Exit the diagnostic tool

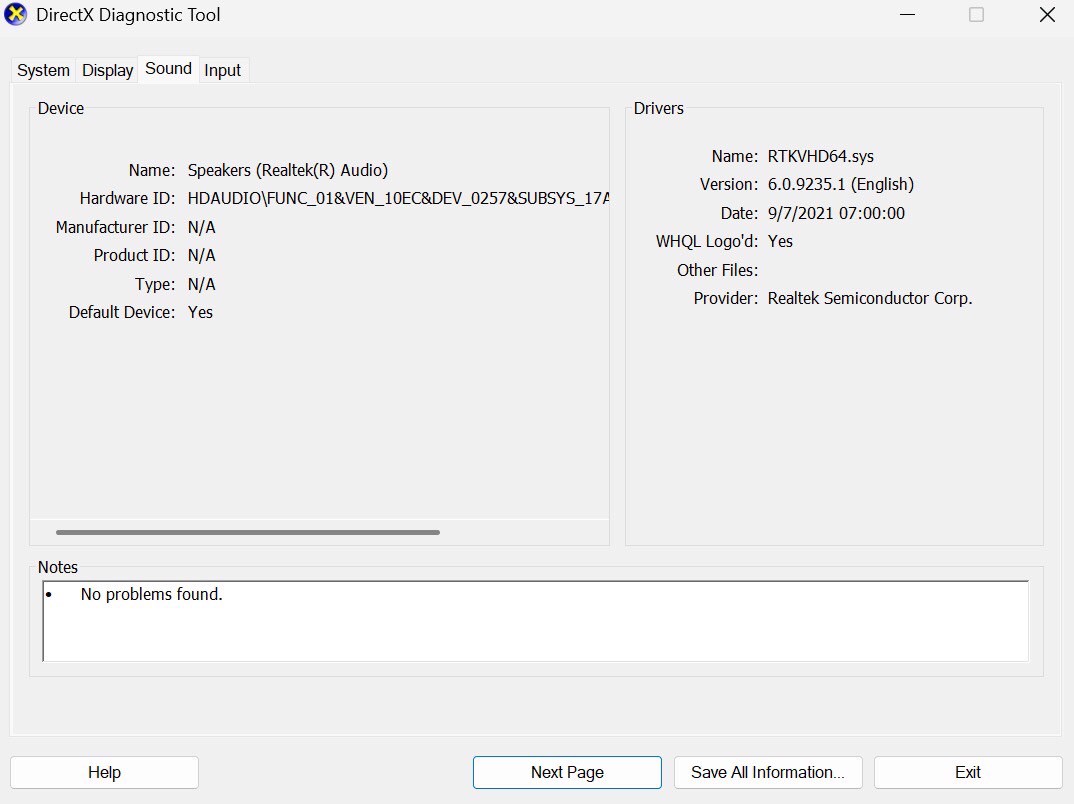[966, 772]
